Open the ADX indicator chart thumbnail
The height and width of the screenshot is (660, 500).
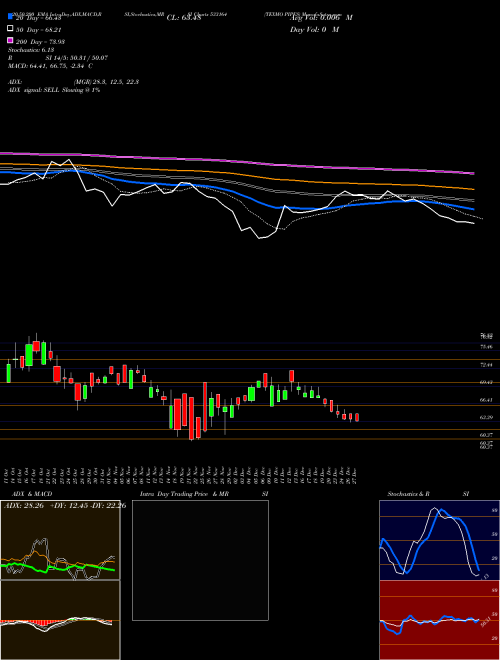60,540
